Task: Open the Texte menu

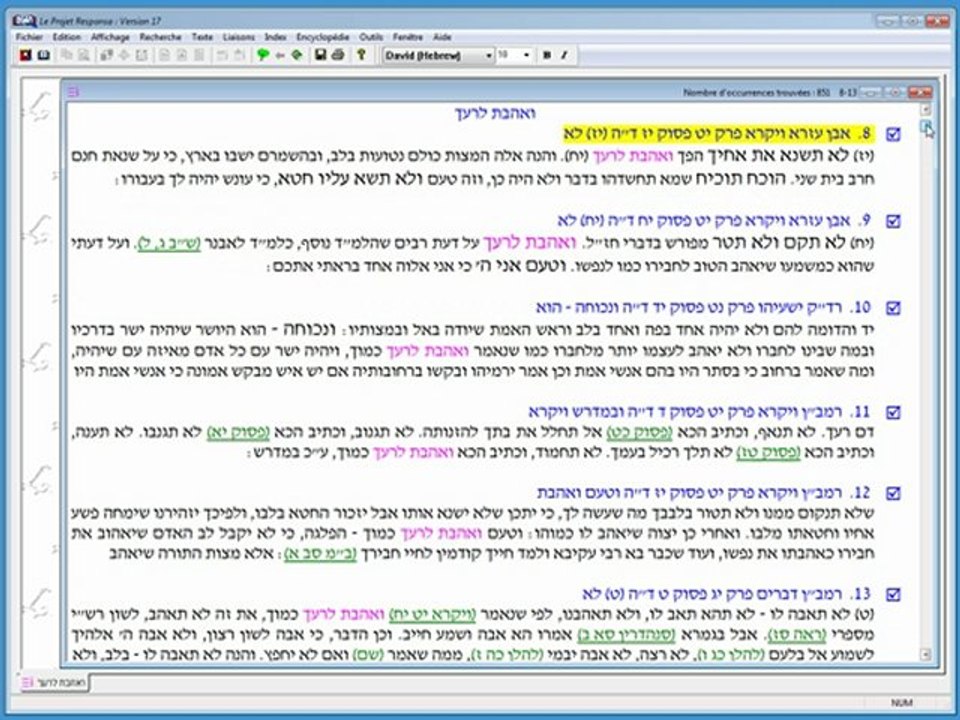Action: pyautogui.click(x=202, y=37)
